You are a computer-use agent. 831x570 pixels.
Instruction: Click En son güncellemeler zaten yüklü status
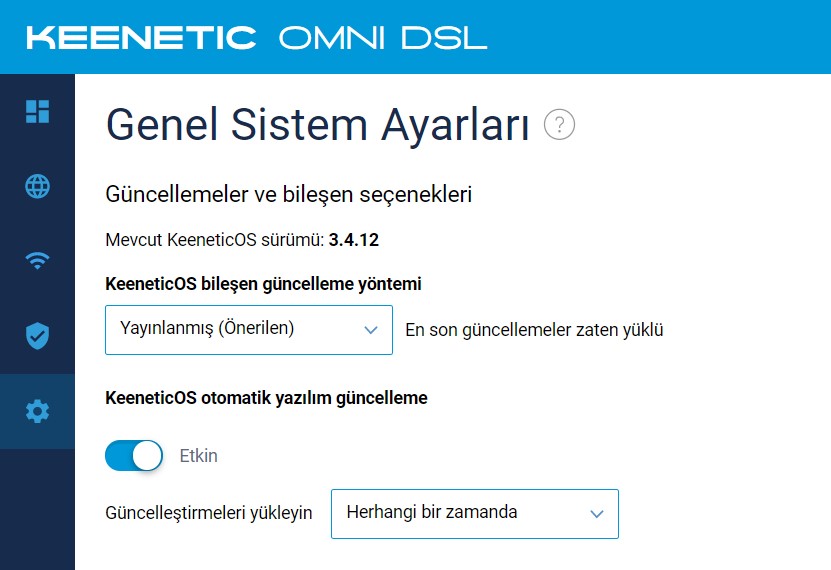coord(534,330)
